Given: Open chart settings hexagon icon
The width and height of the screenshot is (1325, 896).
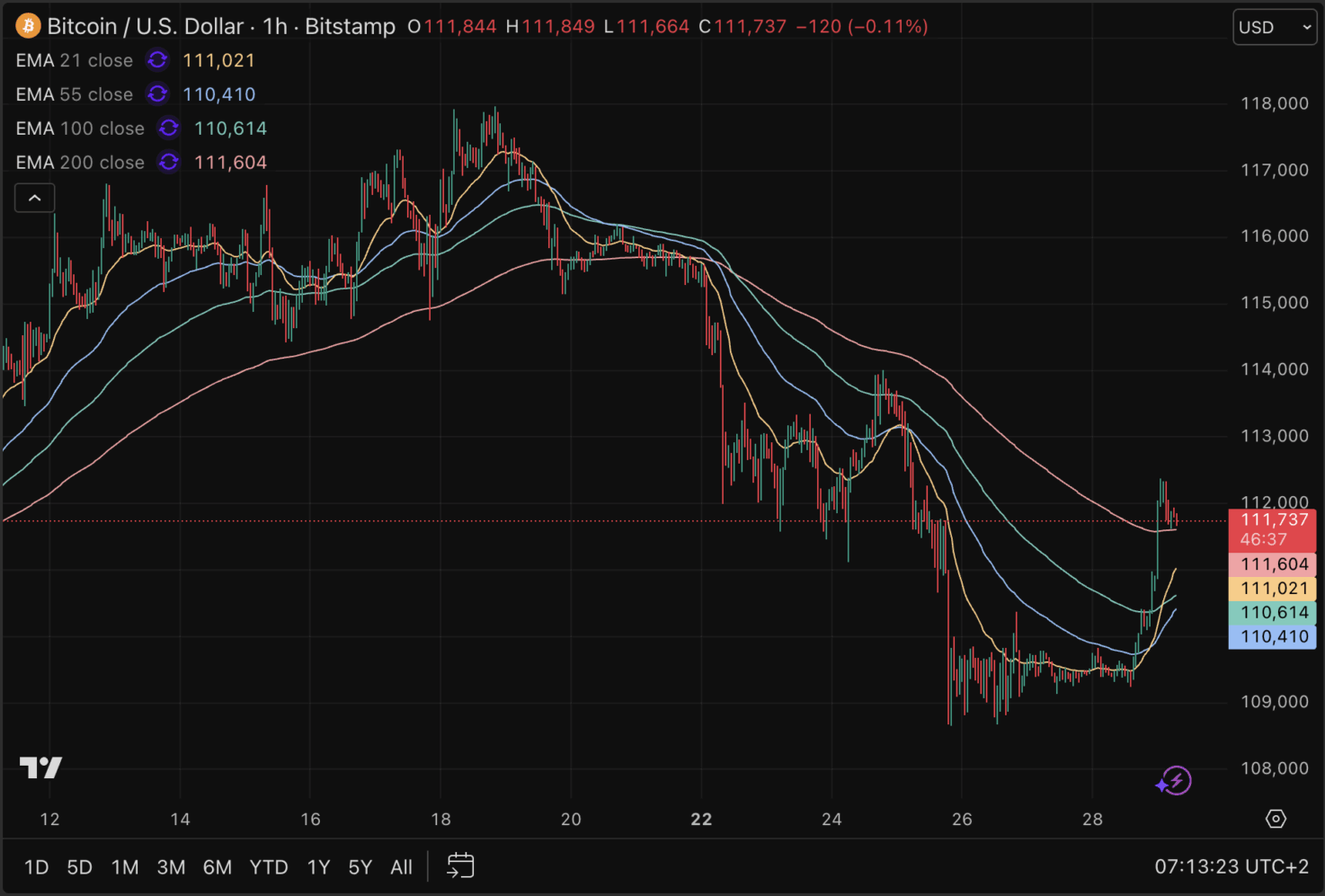Looking at the screenshot, I should click(1276, 819).
